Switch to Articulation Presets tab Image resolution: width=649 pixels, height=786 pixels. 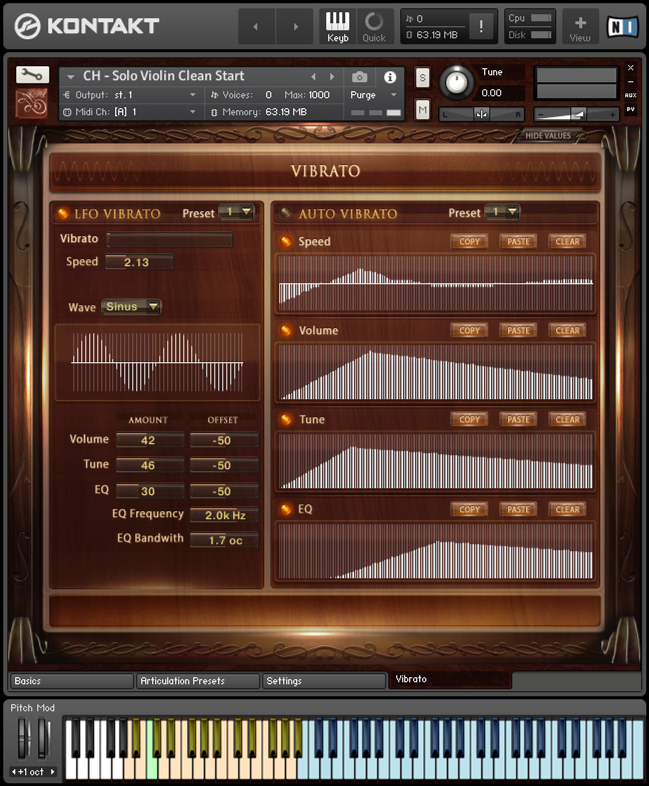[198, 681]
